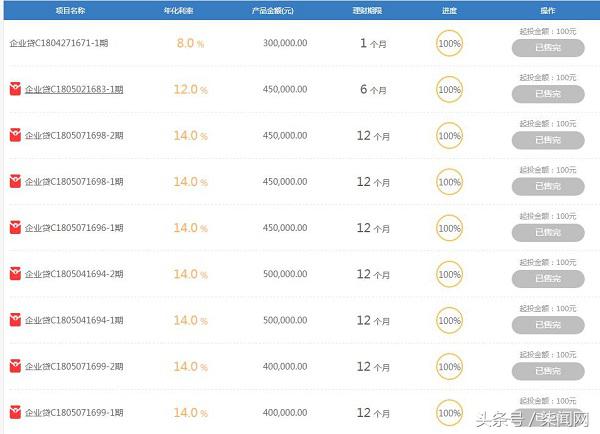This screenshot has width=600, height=434.
Task: Open project 企业贷C1805041694-2期
Action: pos(74,274)
